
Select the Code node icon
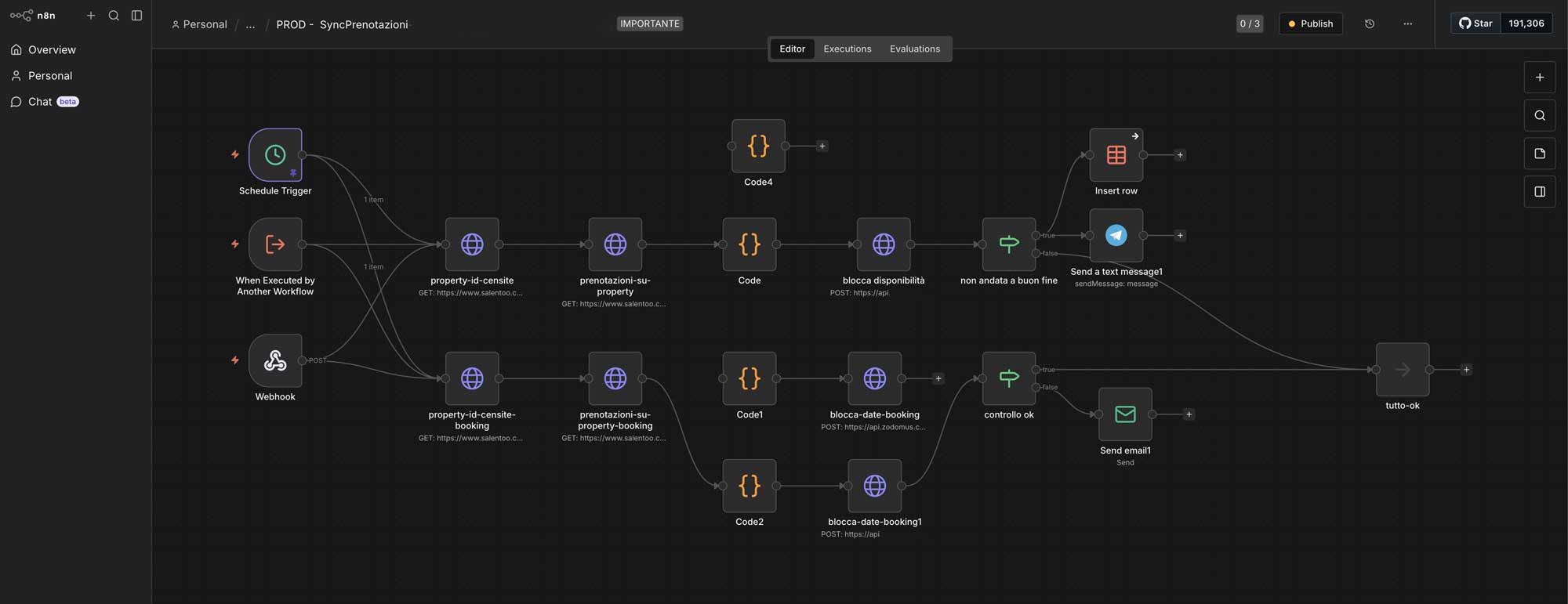(750, 244)
